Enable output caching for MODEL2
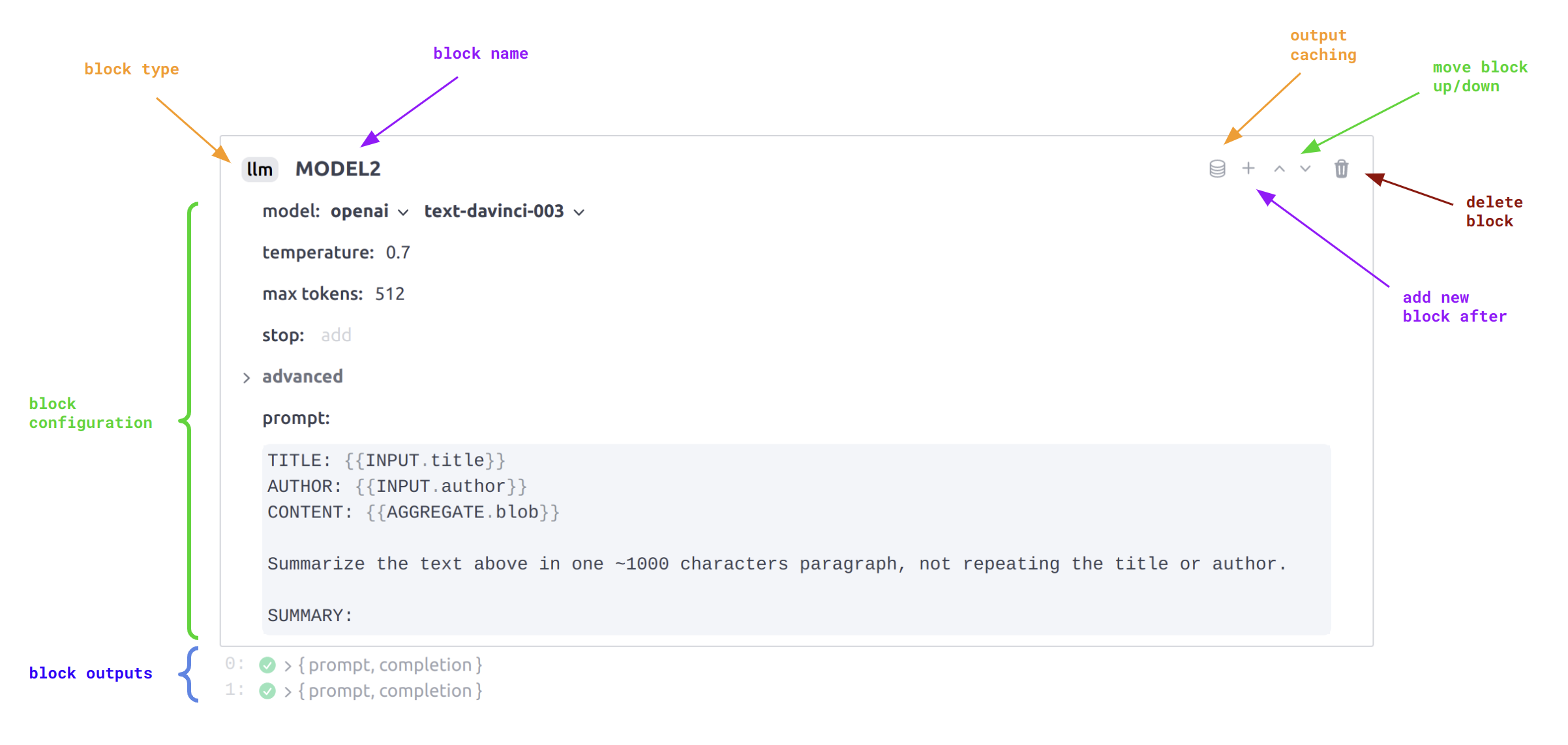 (x=1217, y=168)
